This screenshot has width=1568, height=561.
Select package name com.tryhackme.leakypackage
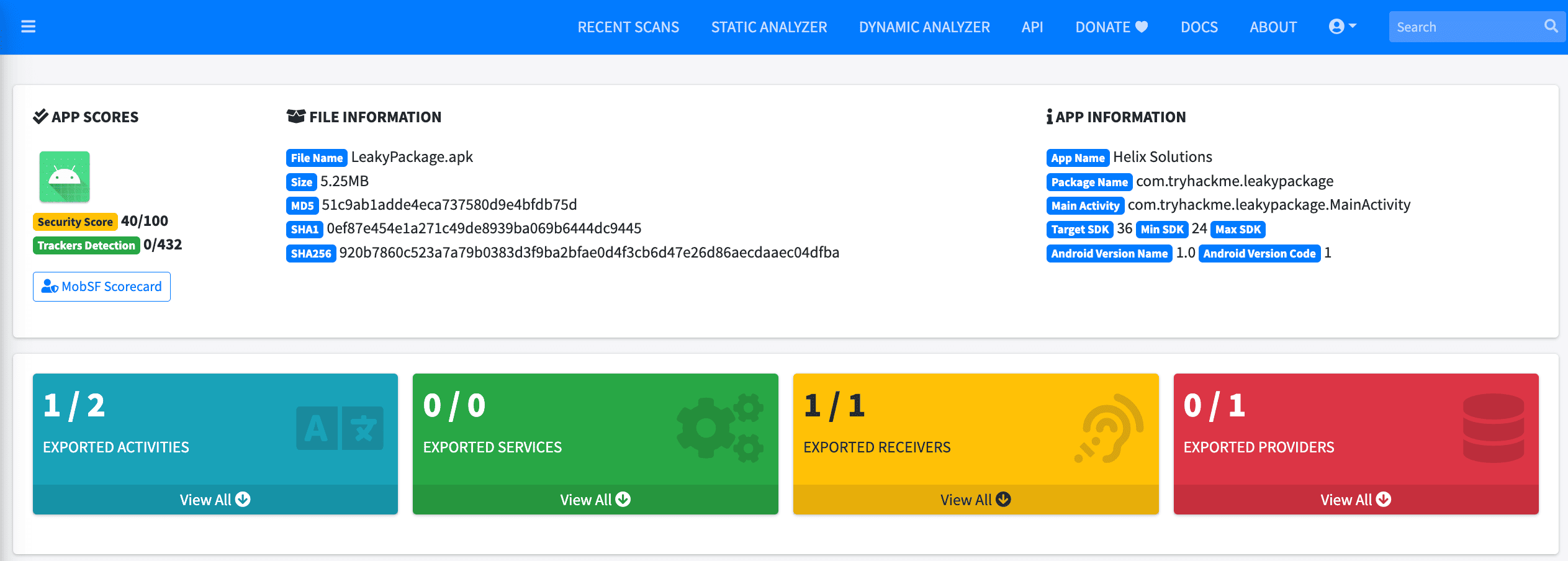coord(1235,181)
